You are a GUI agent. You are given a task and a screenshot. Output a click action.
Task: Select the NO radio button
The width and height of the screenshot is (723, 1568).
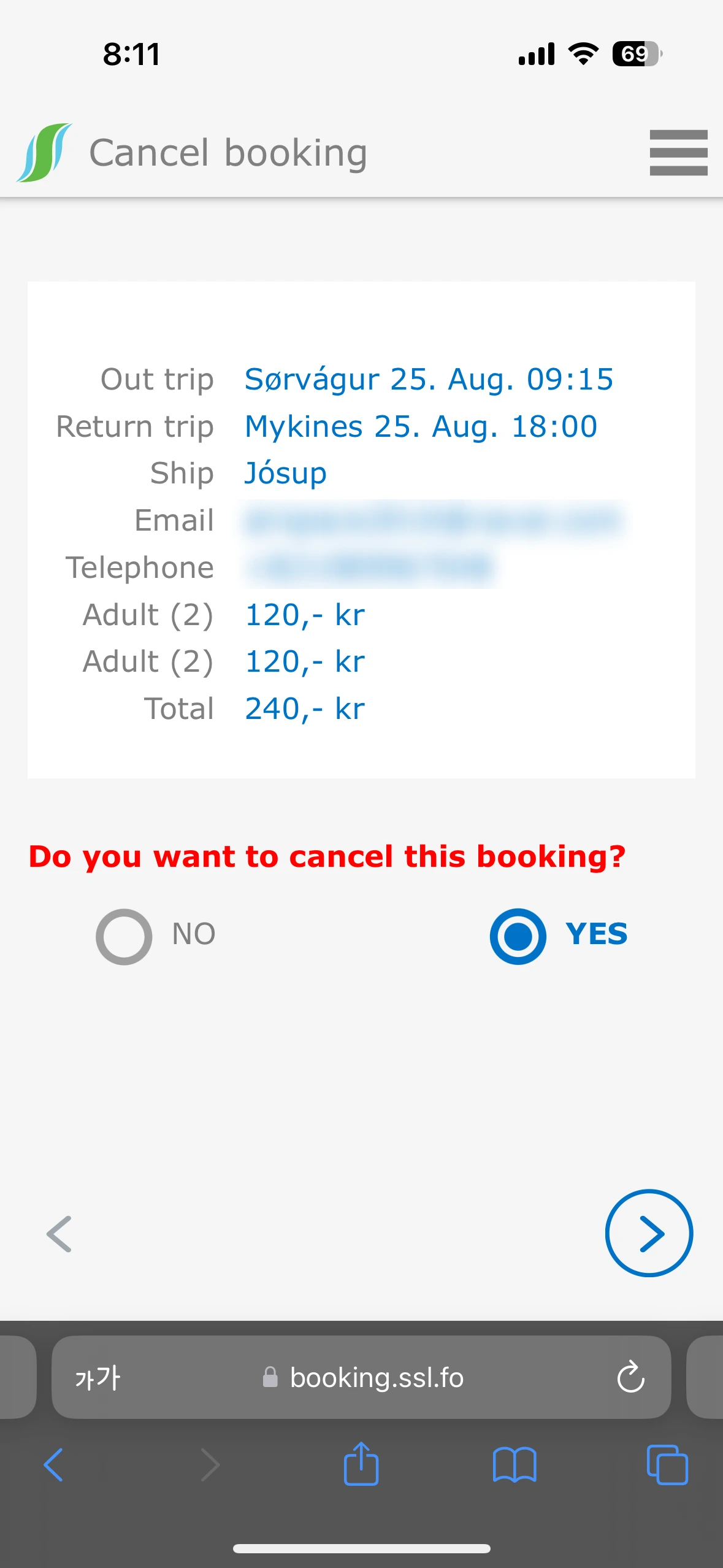pos(124,936)
